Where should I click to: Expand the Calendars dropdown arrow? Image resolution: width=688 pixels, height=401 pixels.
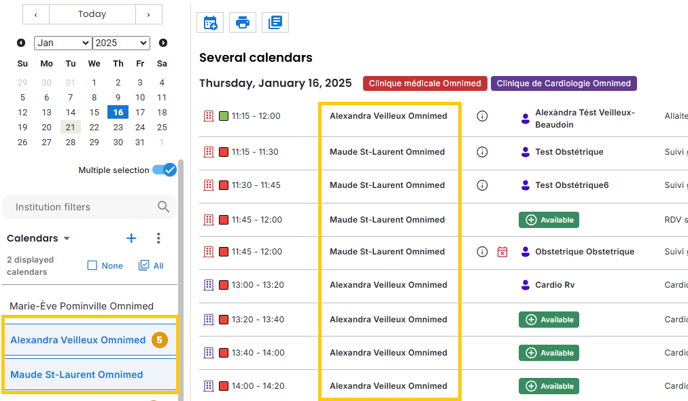tap(67, 238)
